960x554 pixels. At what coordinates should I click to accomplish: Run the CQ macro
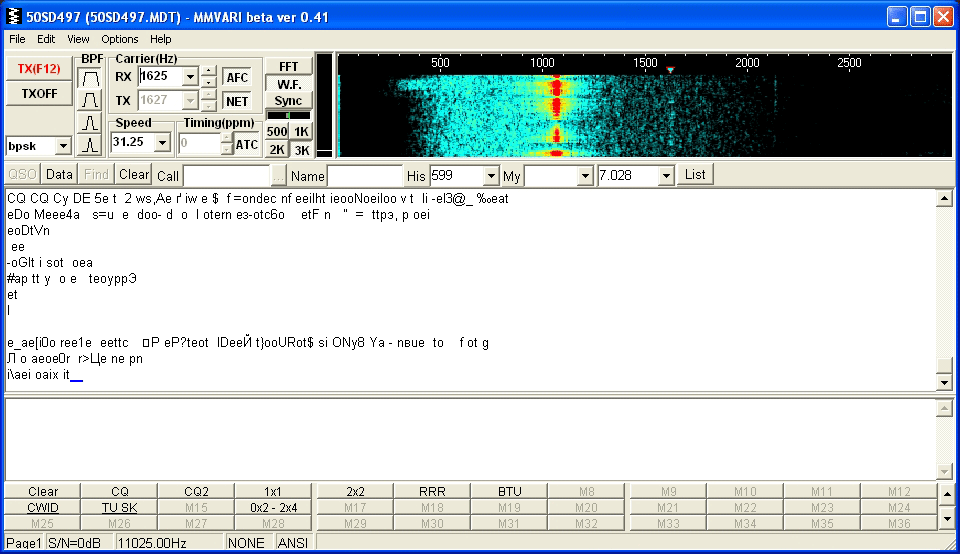pyautogui.click(x=120, y=492)
